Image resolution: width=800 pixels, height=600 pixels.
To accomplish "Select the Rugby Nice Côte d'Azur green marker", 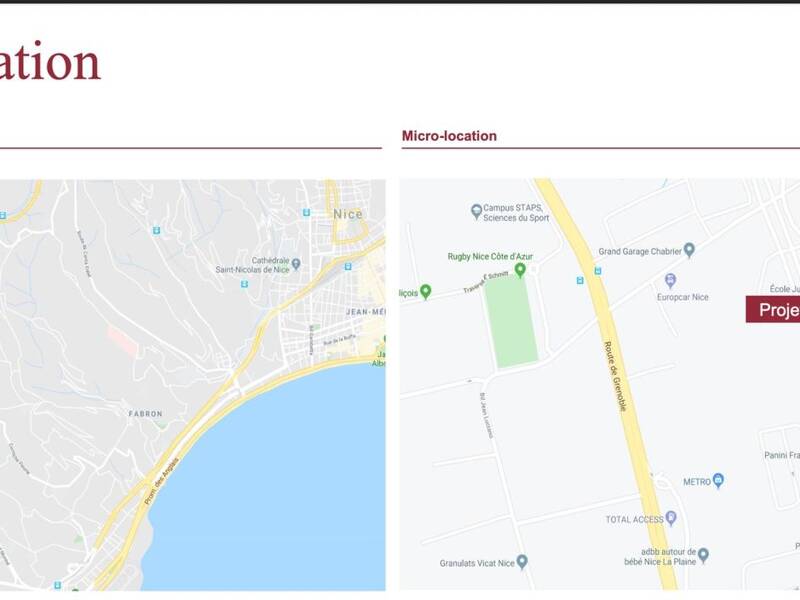I will [x=520, y=270].
